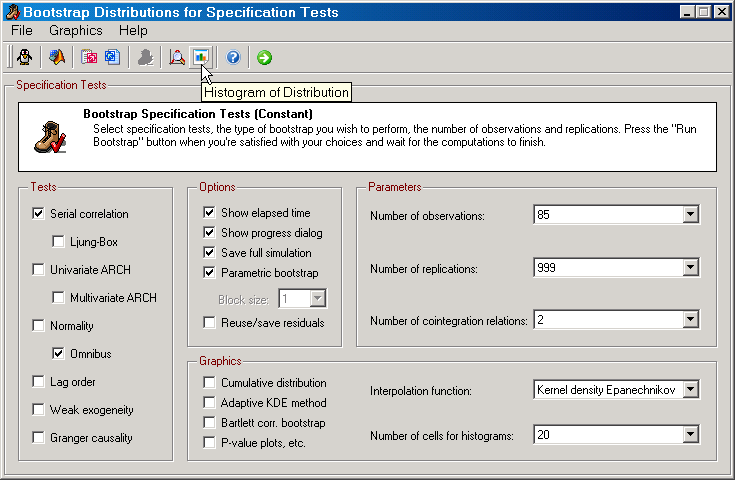
Task: Expand Number of cointegration relations dropdown
Action: [x=690, y=320]
